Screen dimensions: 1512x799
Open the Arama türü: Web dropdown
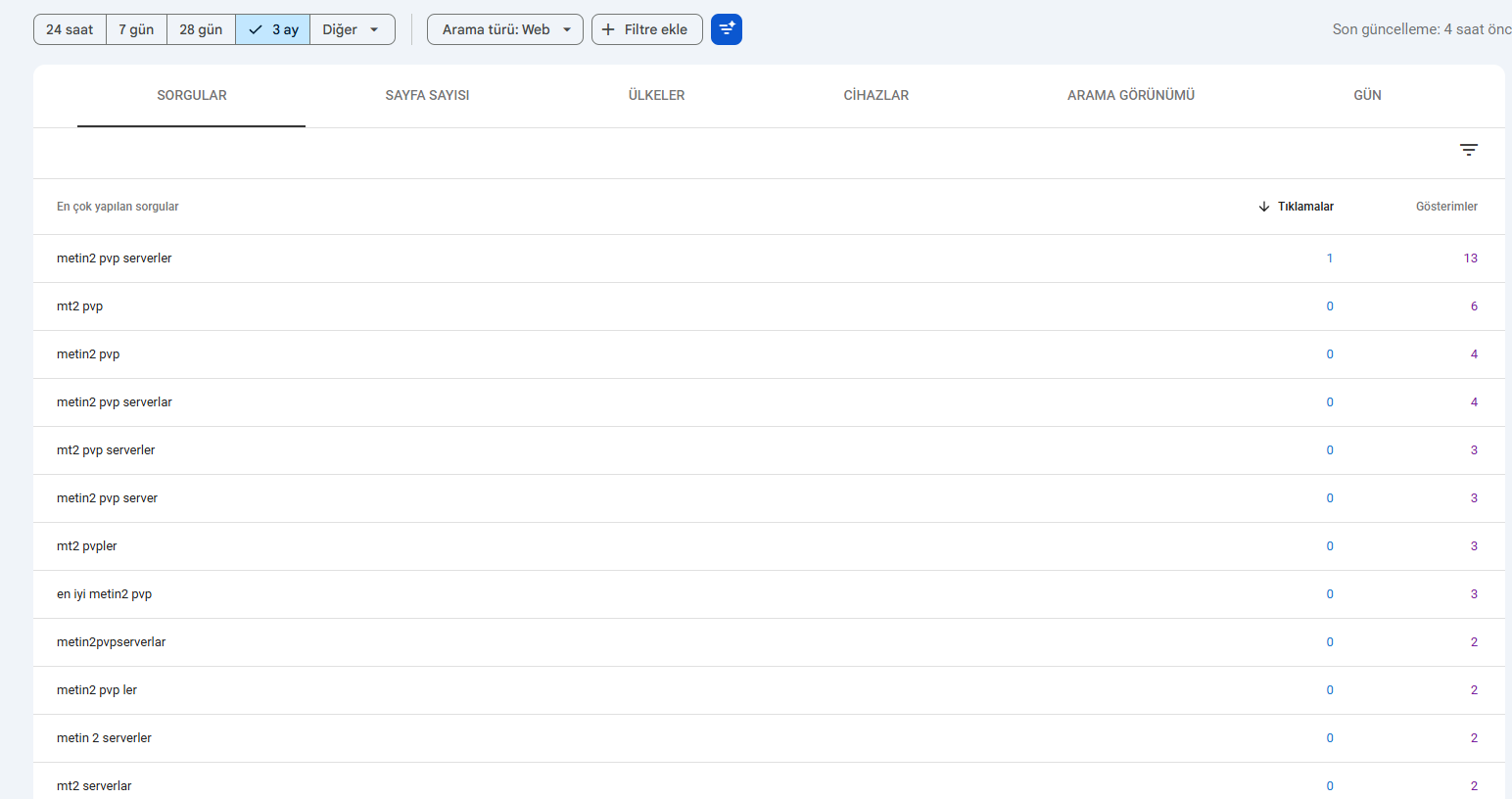505,29
